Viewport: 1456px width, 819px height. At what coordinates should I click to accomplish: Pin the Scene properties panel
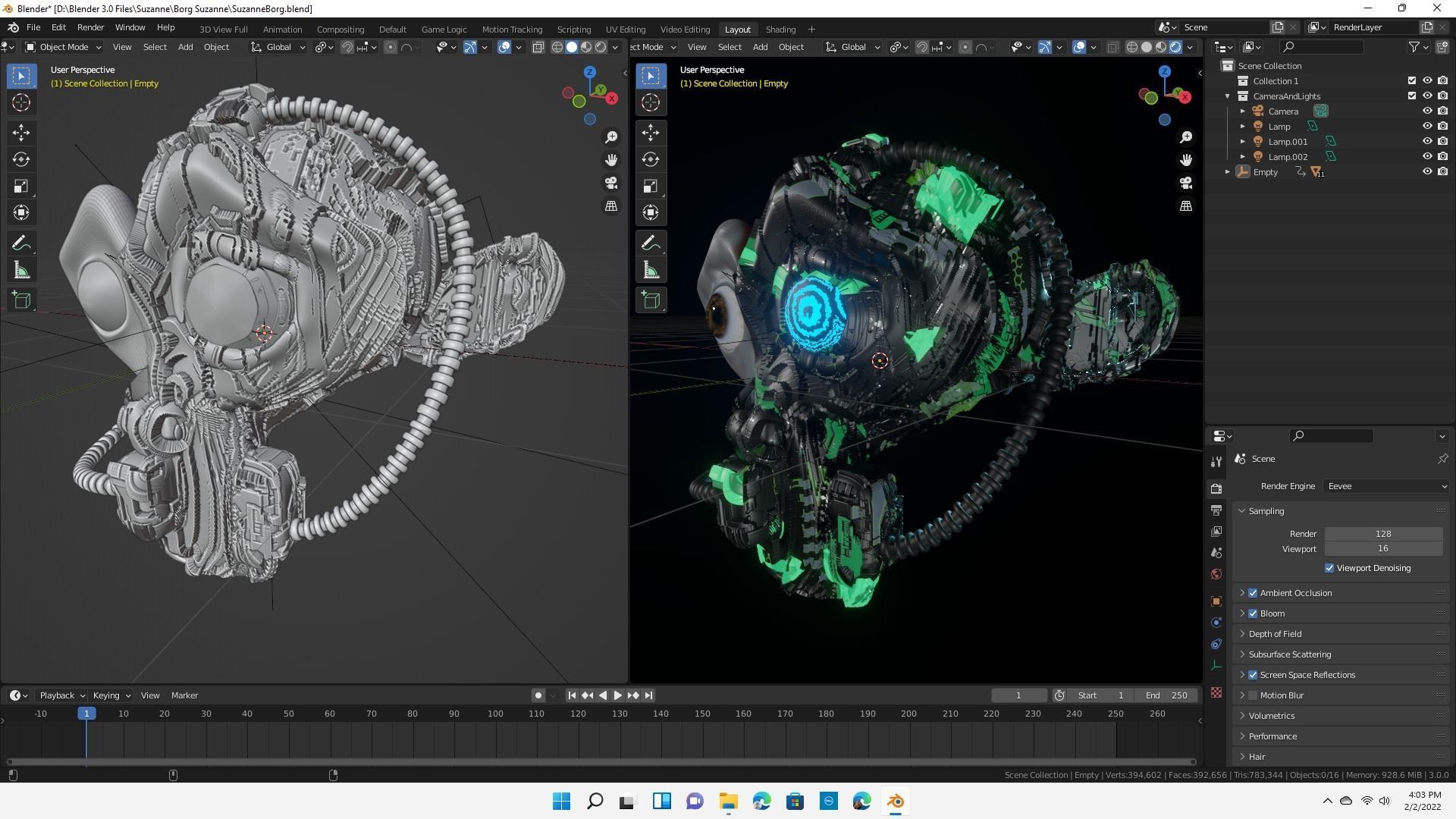pos(1442,459)
